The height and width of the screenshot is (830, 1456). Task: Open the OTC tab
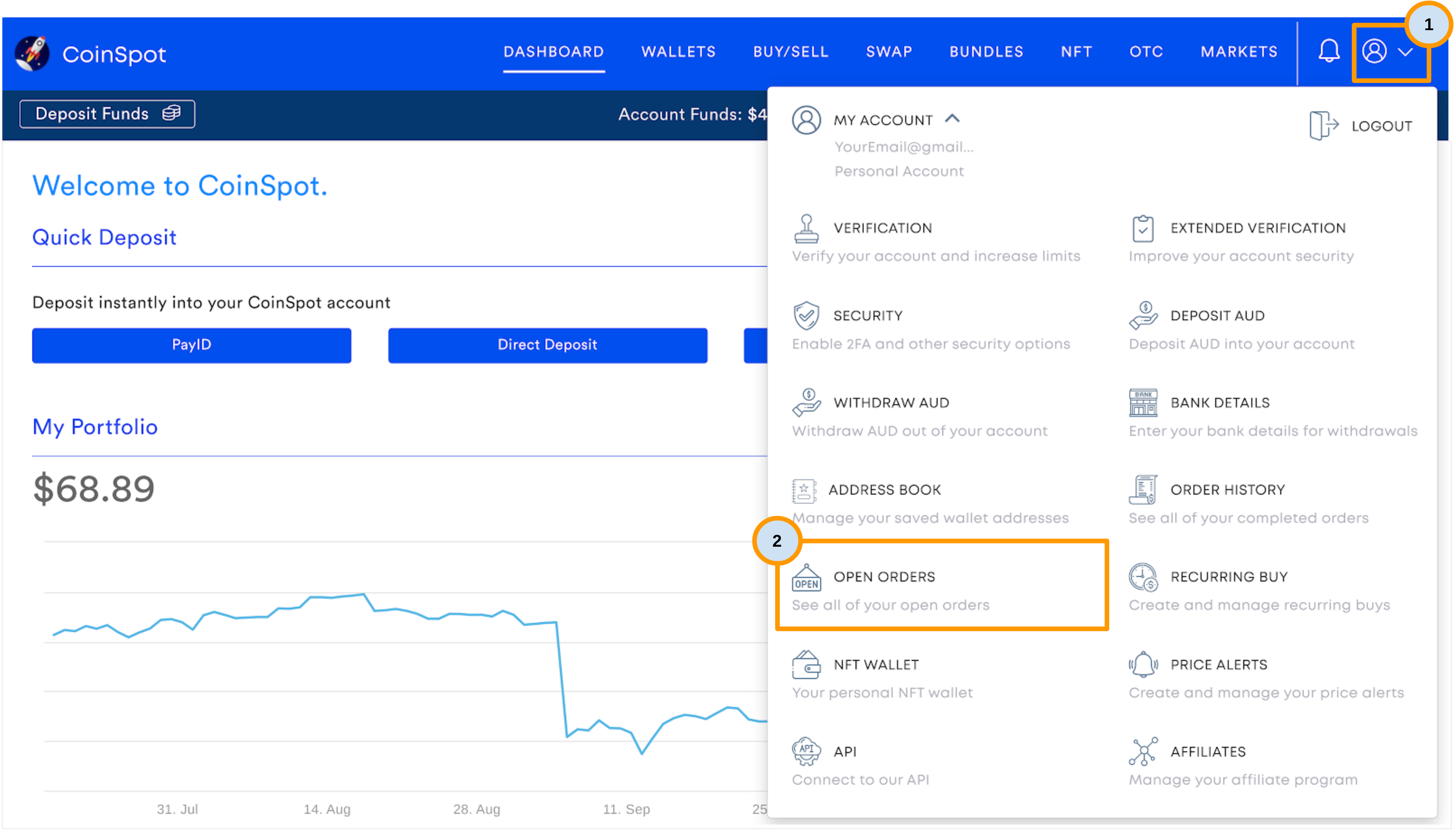pyautogui.click(x=1145, y=52)
